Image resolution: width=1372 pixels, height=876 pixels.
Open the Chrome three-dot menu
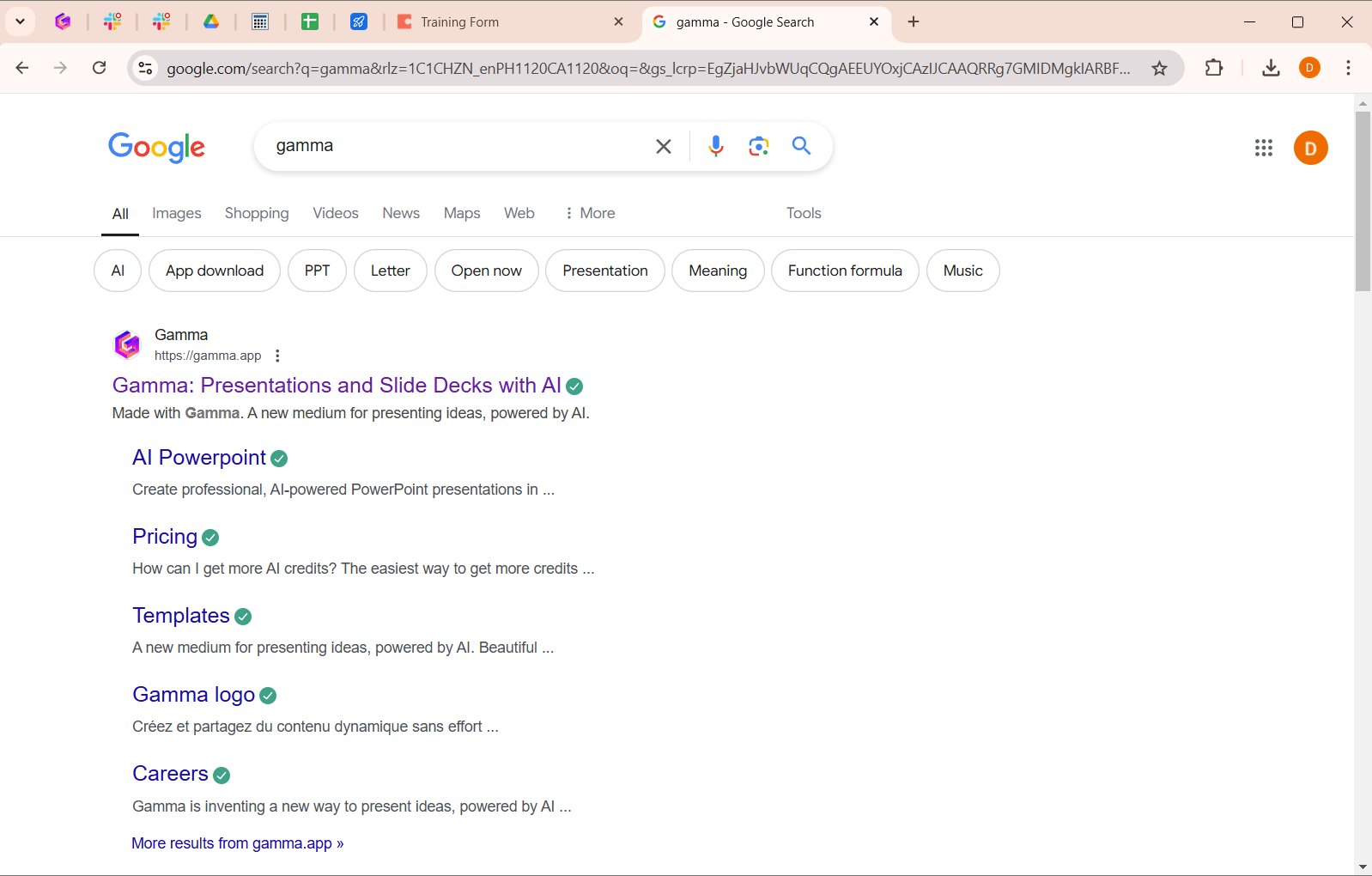tap(1348, 68)
